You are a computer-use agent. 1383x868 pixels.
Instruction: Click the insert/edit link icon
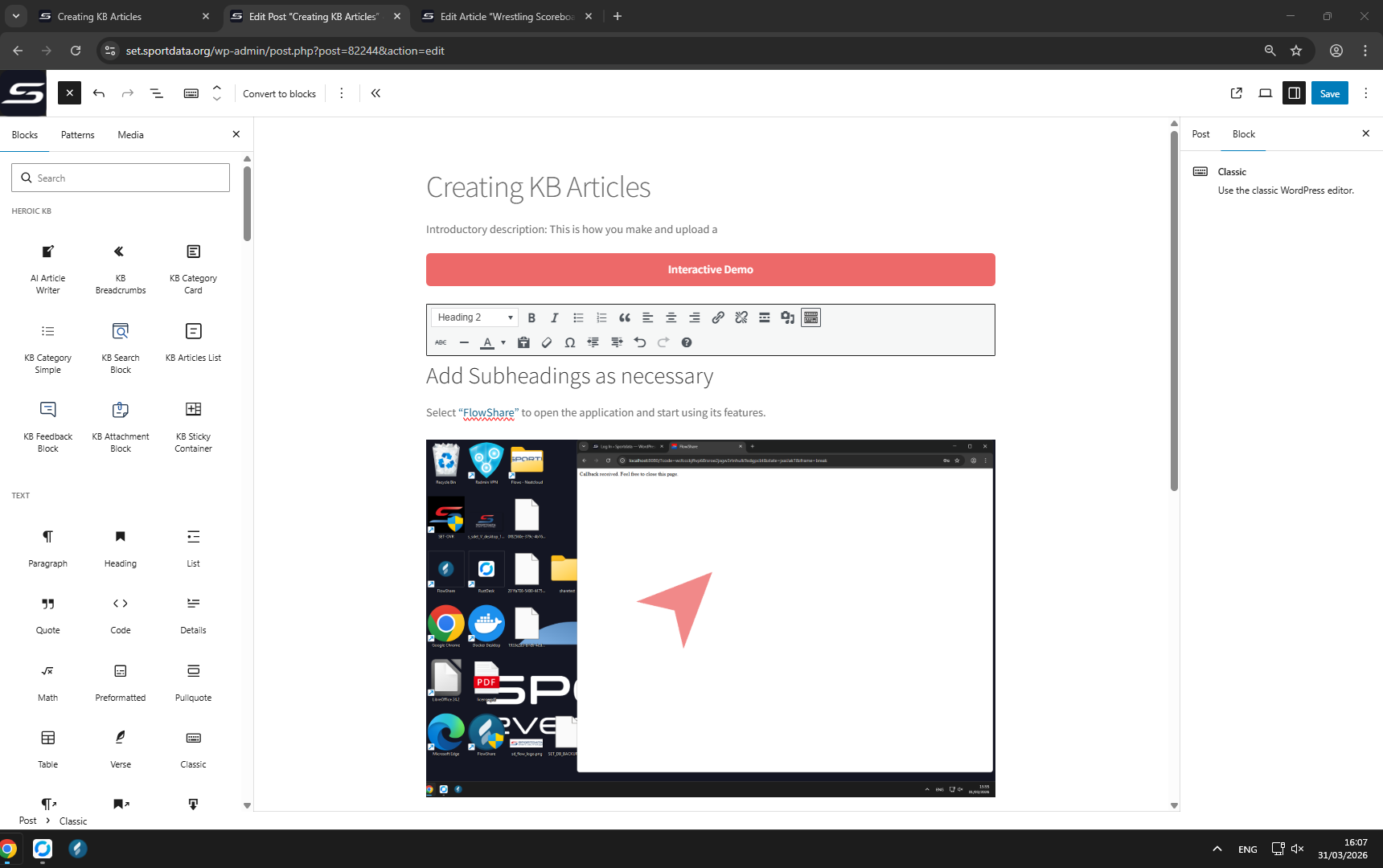point(718,317)
